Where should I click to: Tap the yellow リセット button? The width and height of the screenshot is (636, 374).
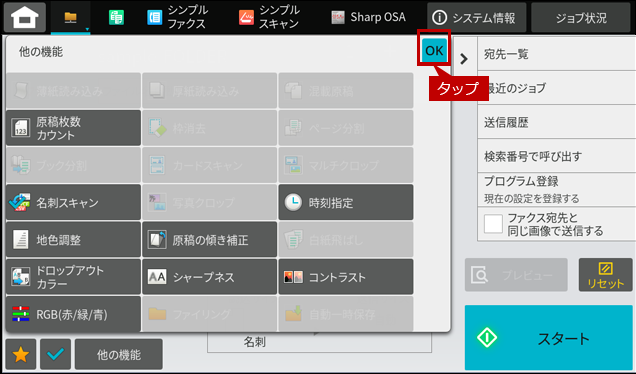coord(605,275)
